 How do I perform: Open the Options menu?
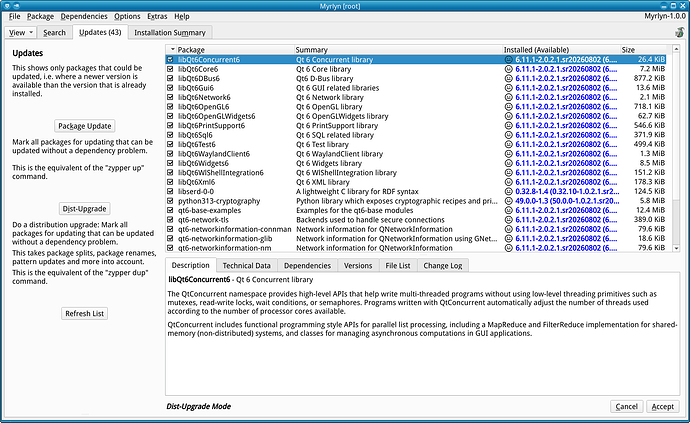coord(127,16)
